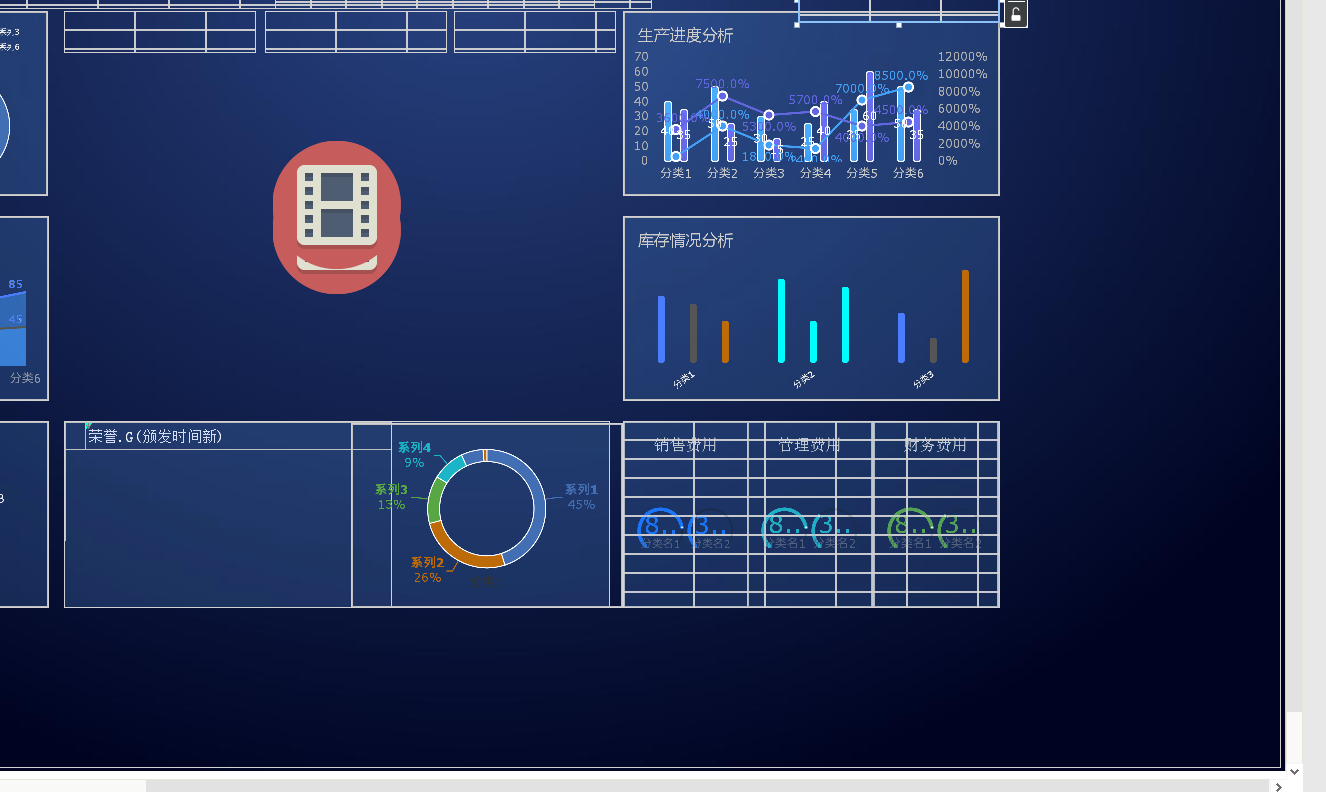Select the tallest orange bar in 库存情况分析

[965, 316]
